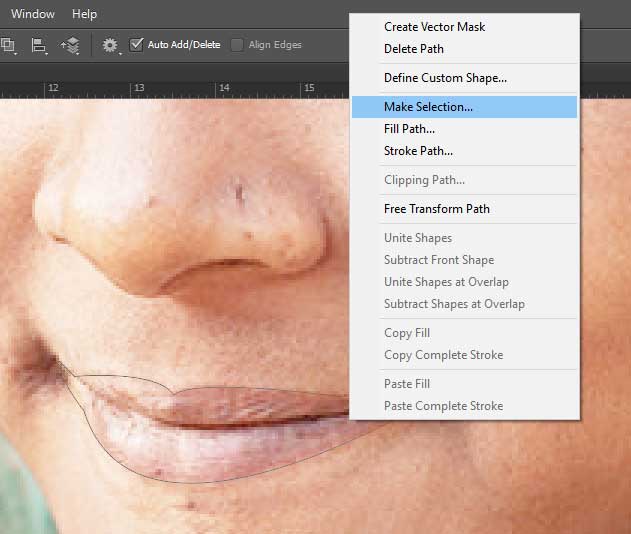Click the Subtract Front Shape entry

(x=464, y=260)
